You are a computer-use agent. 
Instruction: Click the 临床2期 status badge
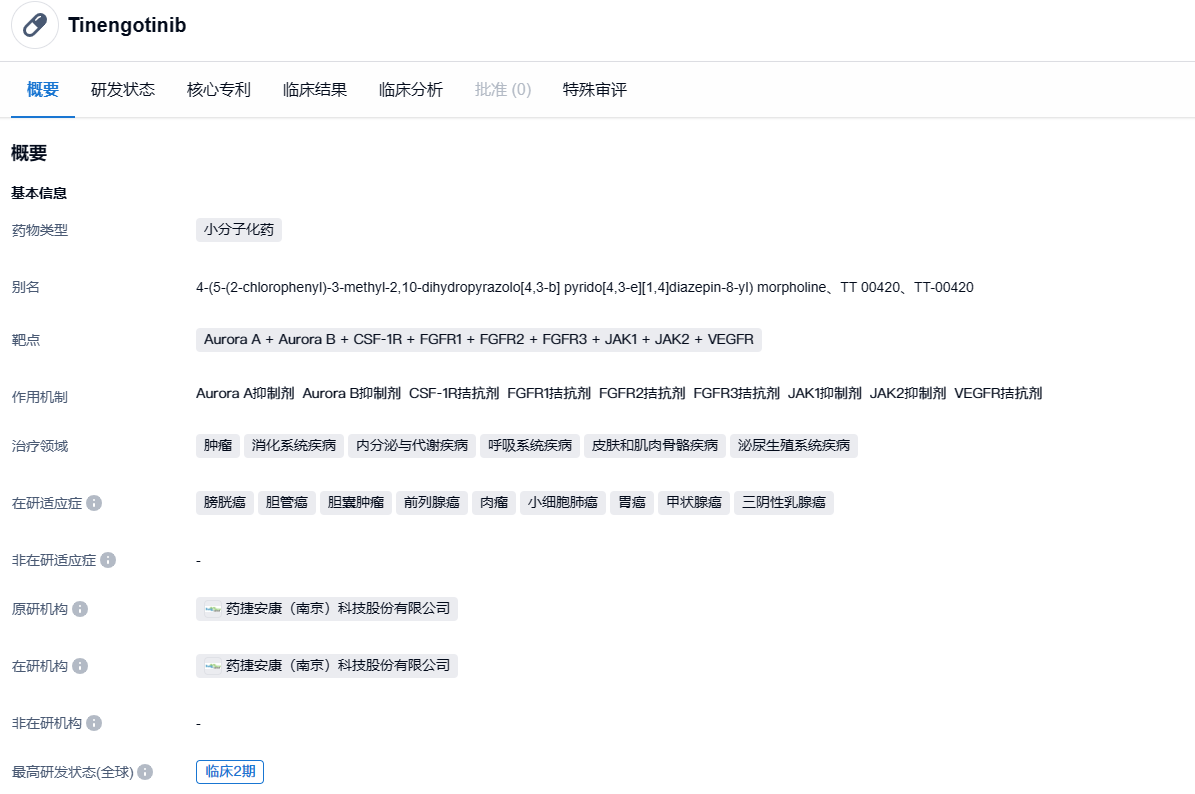[x=230, y=772]
